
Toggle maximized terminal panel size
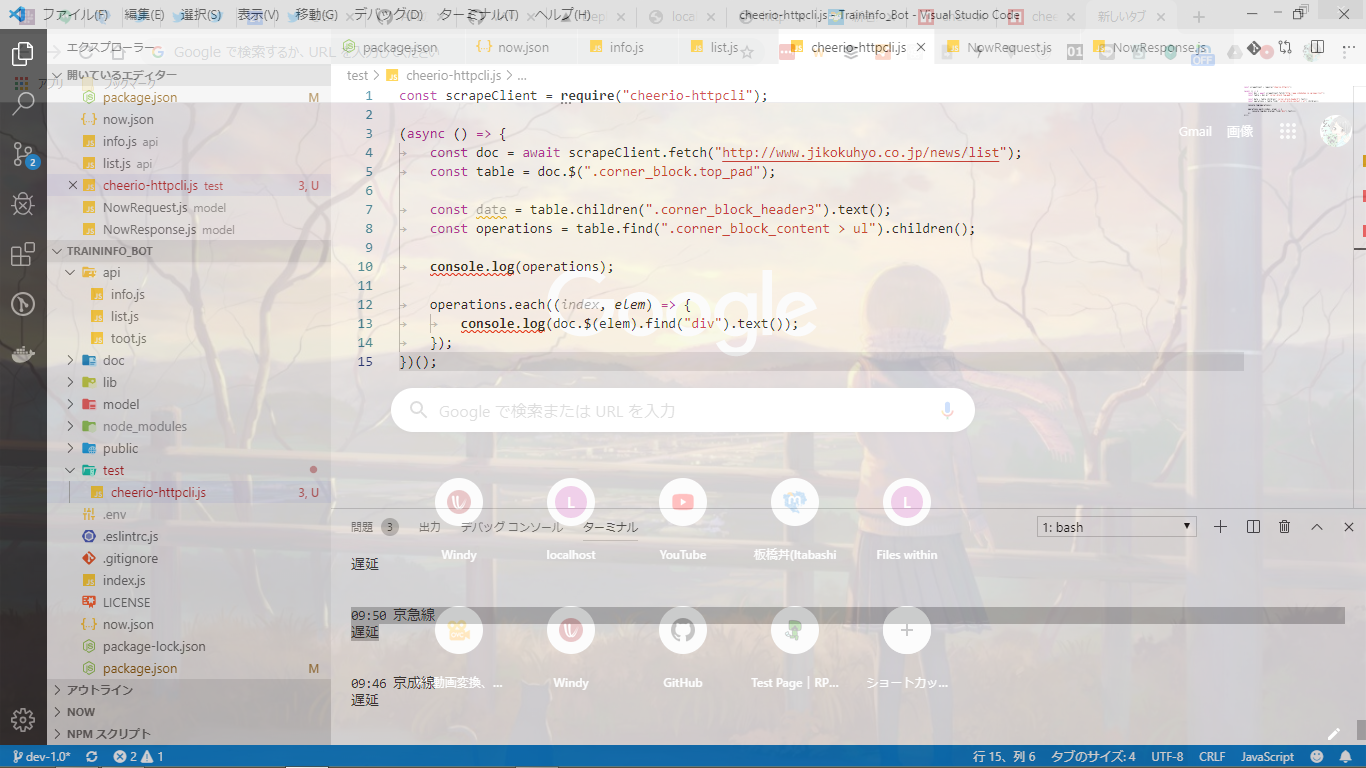(x=1317, y=527)
